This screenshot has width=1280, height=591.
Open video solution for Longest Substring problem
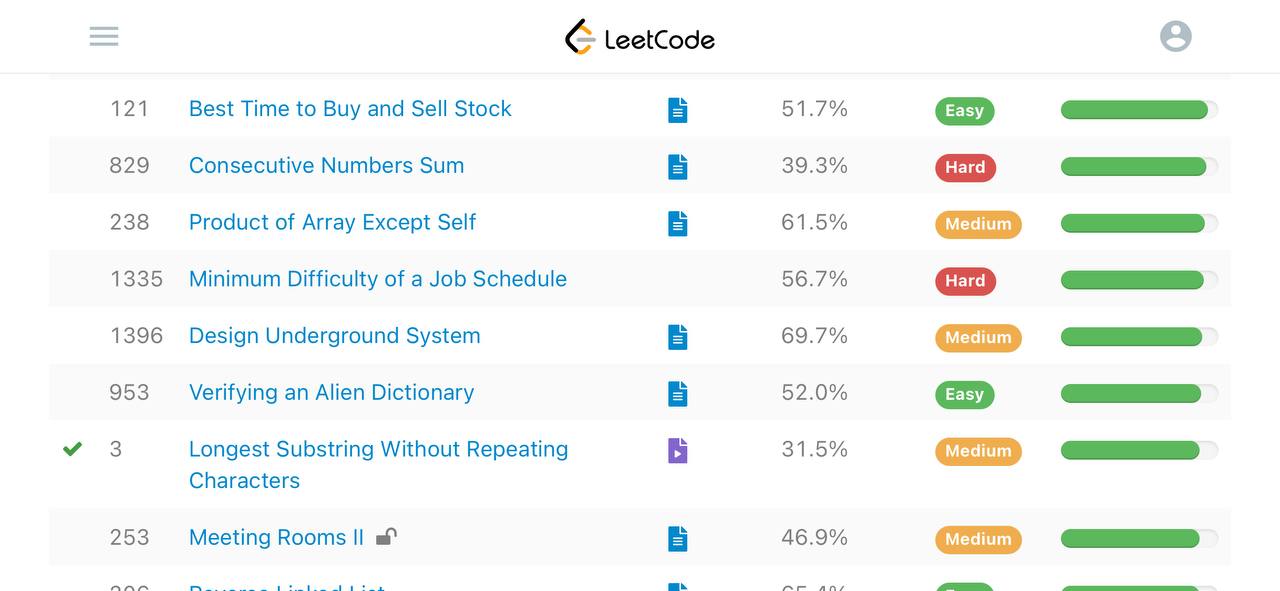[678, 451]
